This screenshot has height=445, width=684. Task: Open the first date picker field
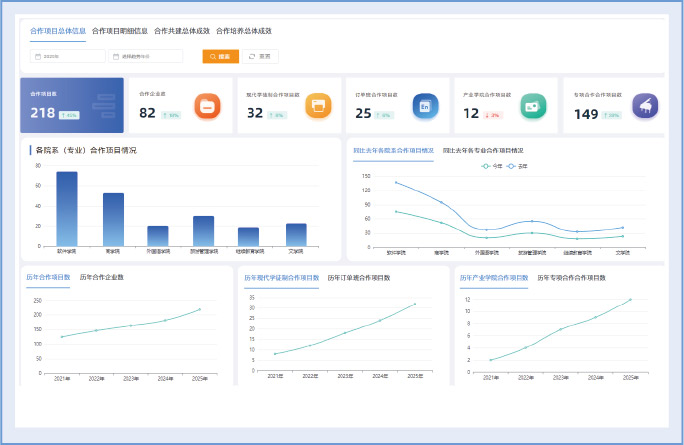tap(68, 57)
